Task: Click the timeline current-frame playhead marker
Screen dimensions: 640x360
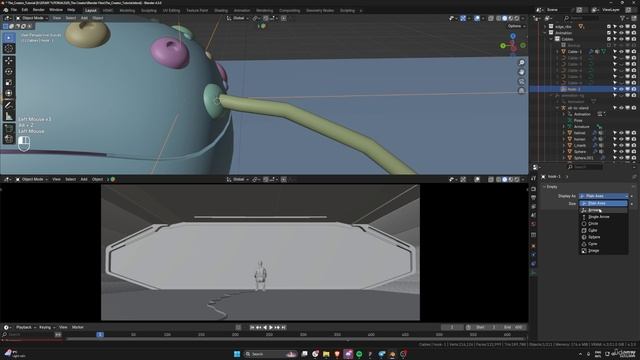Action: (x=100, y=335)
